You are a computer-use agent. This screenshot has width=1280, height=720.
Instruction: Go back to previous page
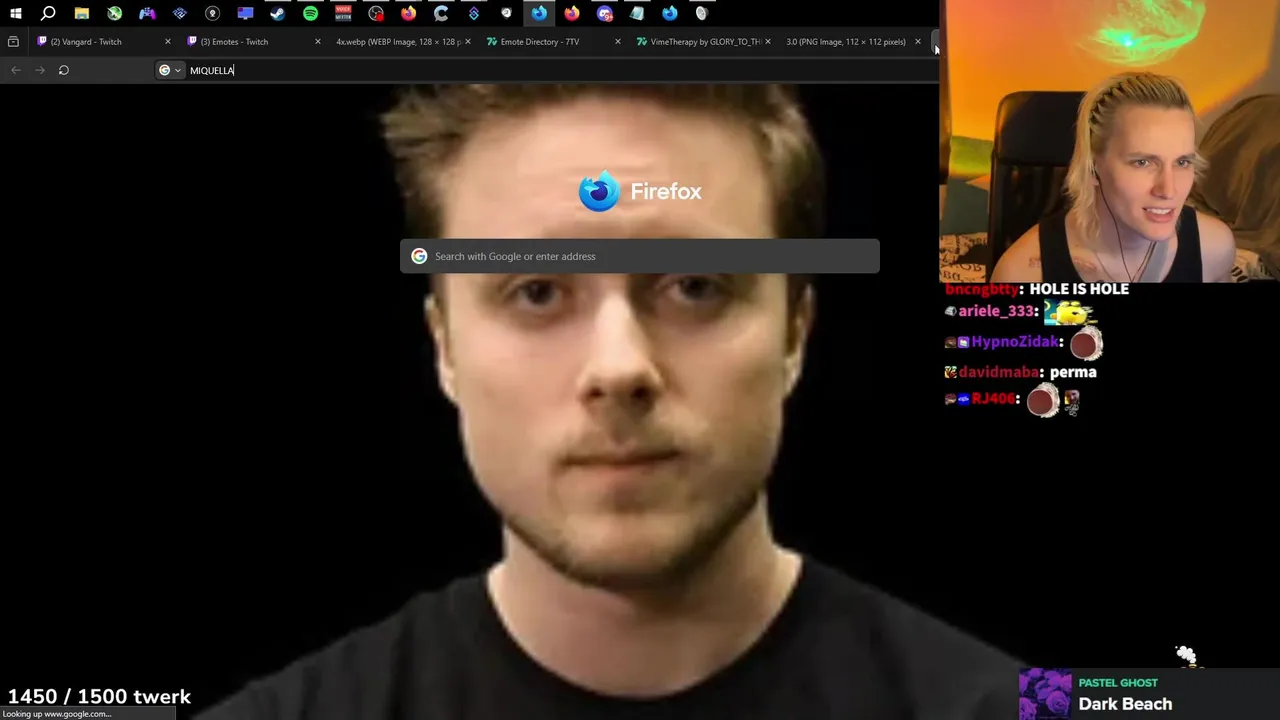coord(15,70)
